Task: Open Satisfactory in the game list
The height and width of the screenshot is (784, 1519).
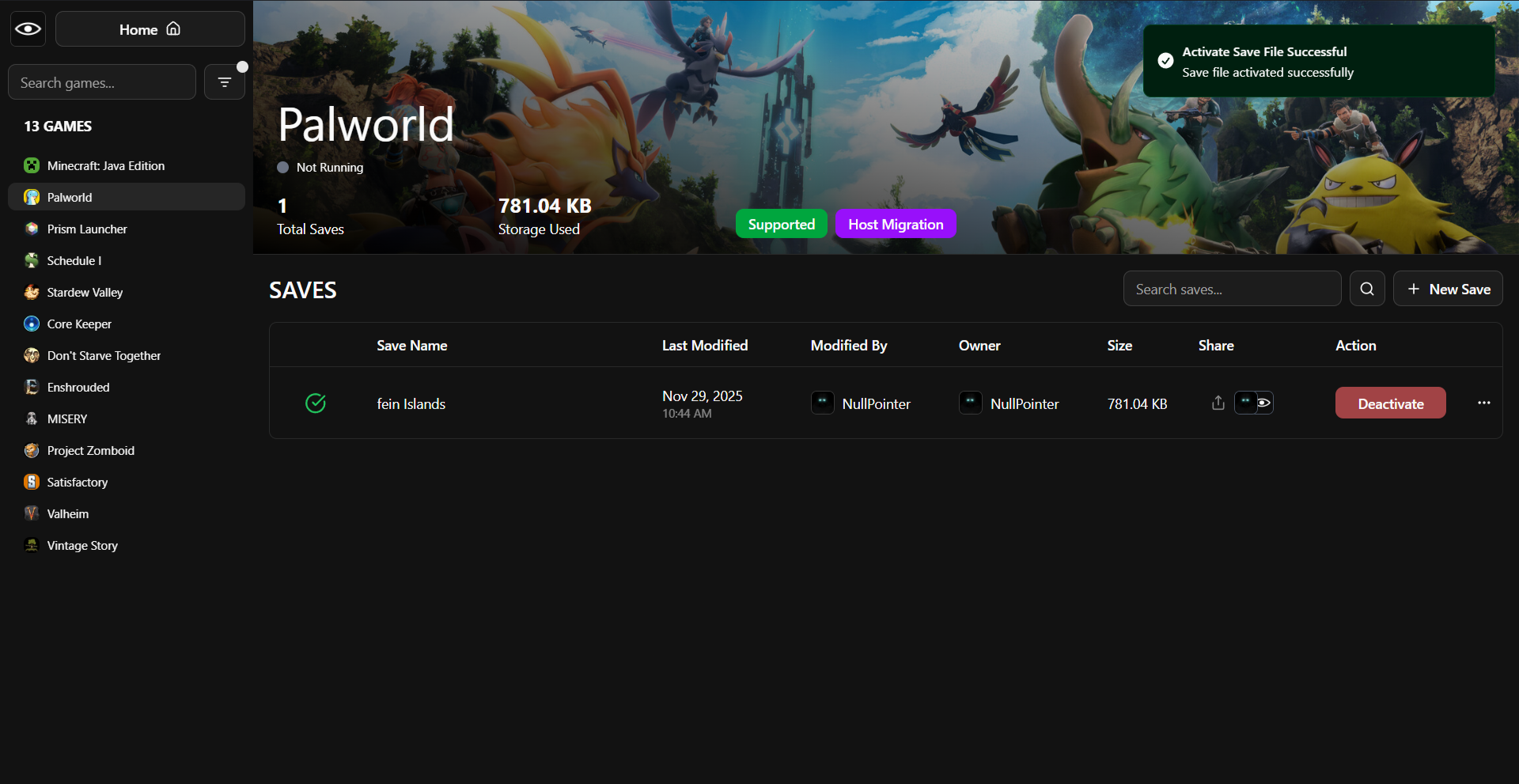Action: point(127,482)
